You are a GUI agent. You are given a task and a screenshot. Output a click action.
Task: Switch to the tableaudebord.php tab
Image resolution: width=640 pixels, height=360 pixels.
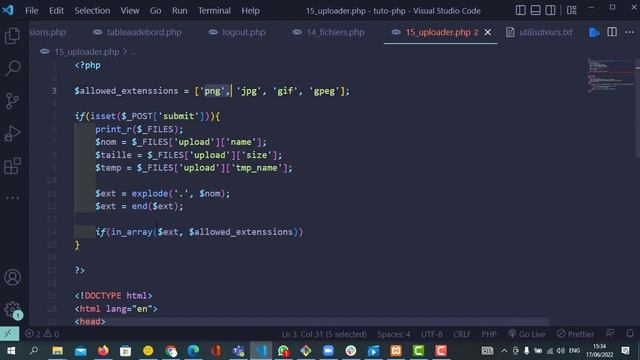tap(137, 32)
